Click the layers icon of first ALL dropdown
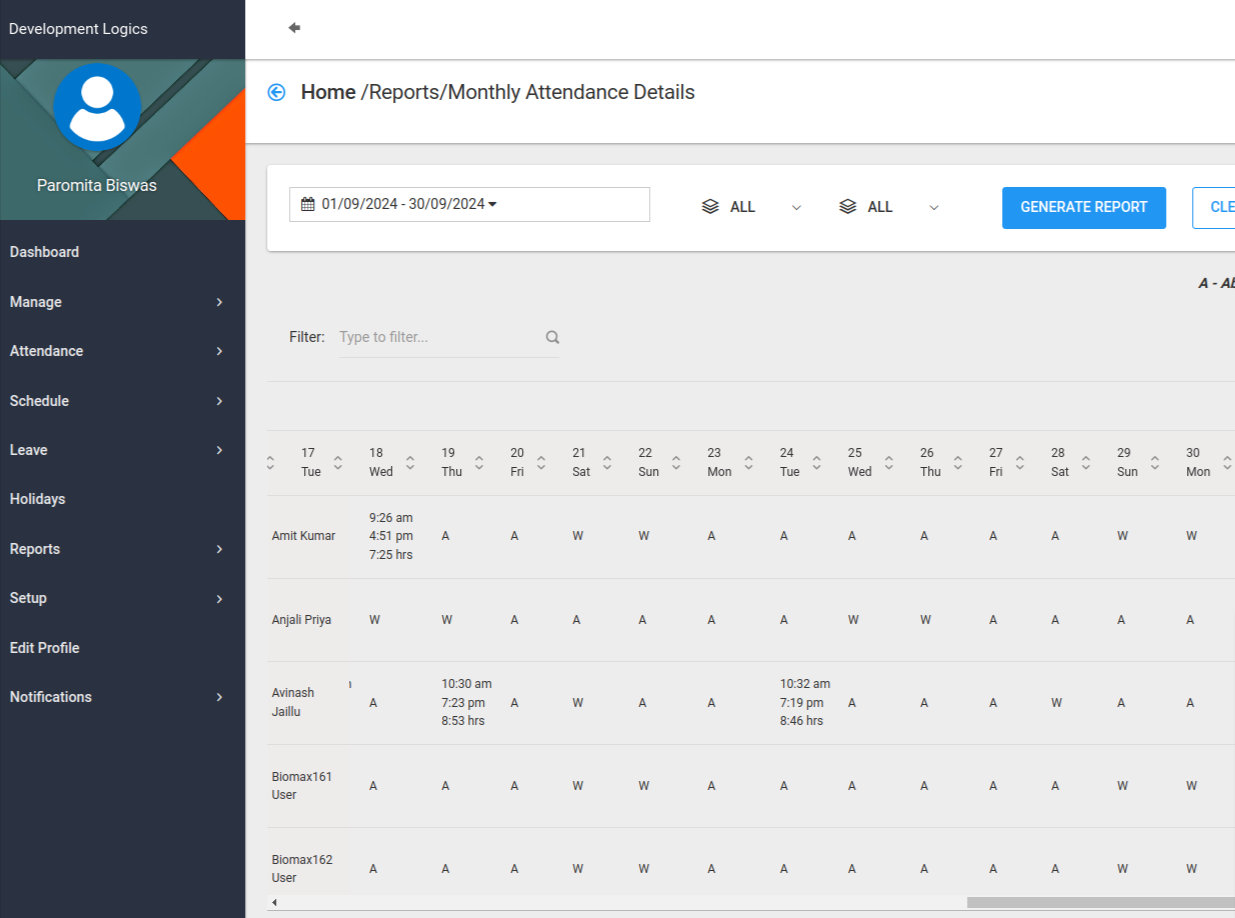This screenshot has height=918, width=1235. tap(710, 207)
